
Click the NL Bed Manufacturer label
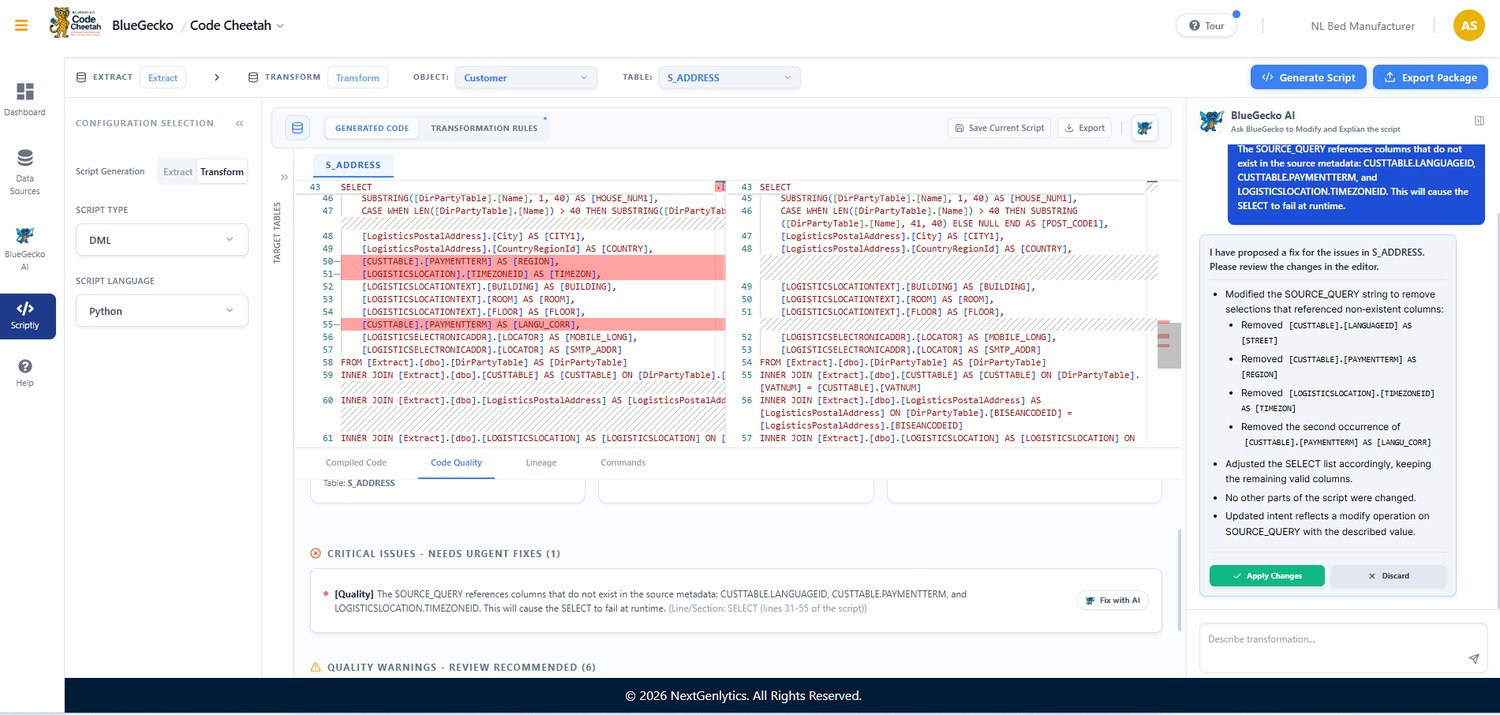1363,26
